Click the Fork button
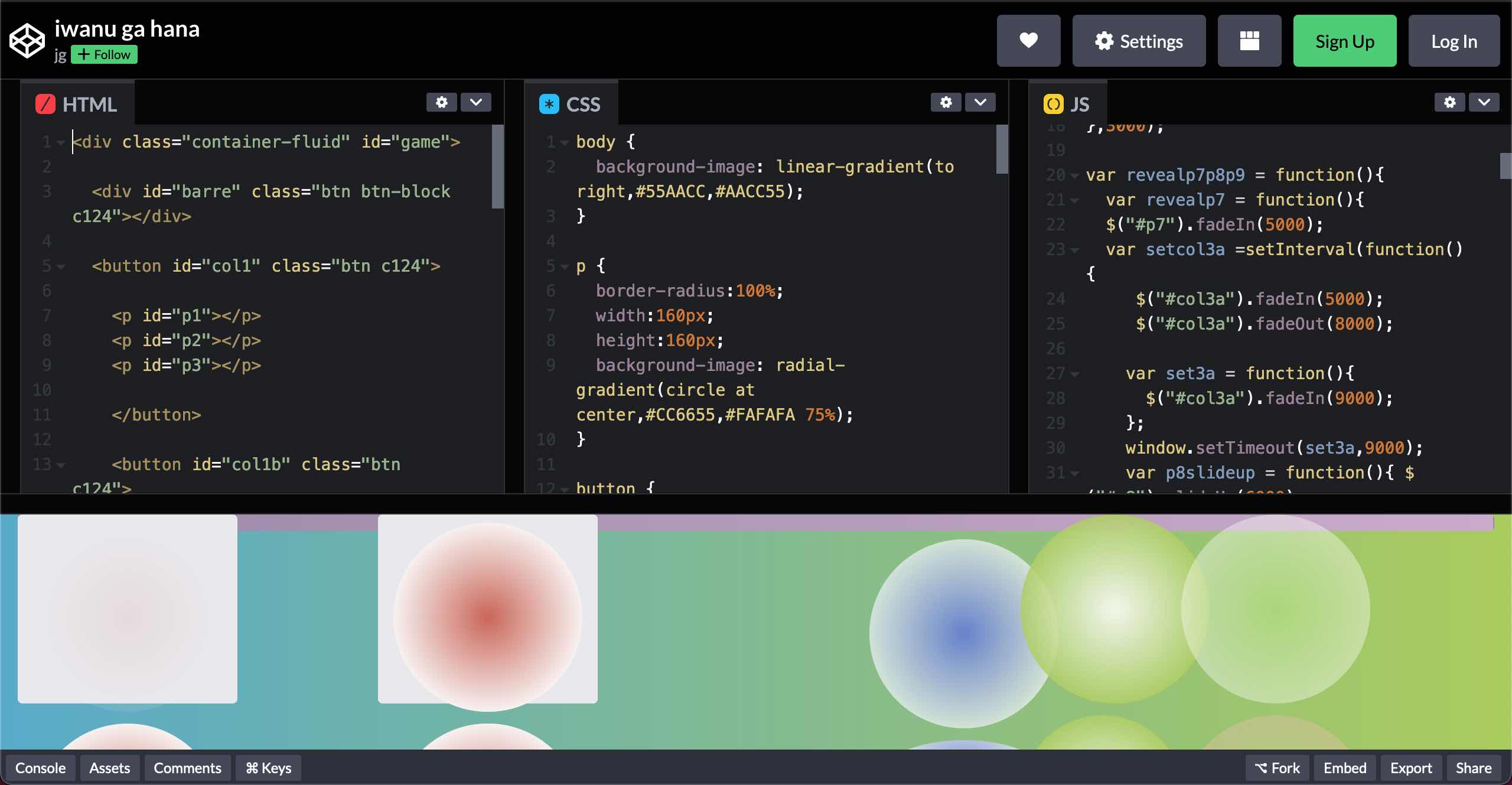1512x785 pixels. [1277, 768]
